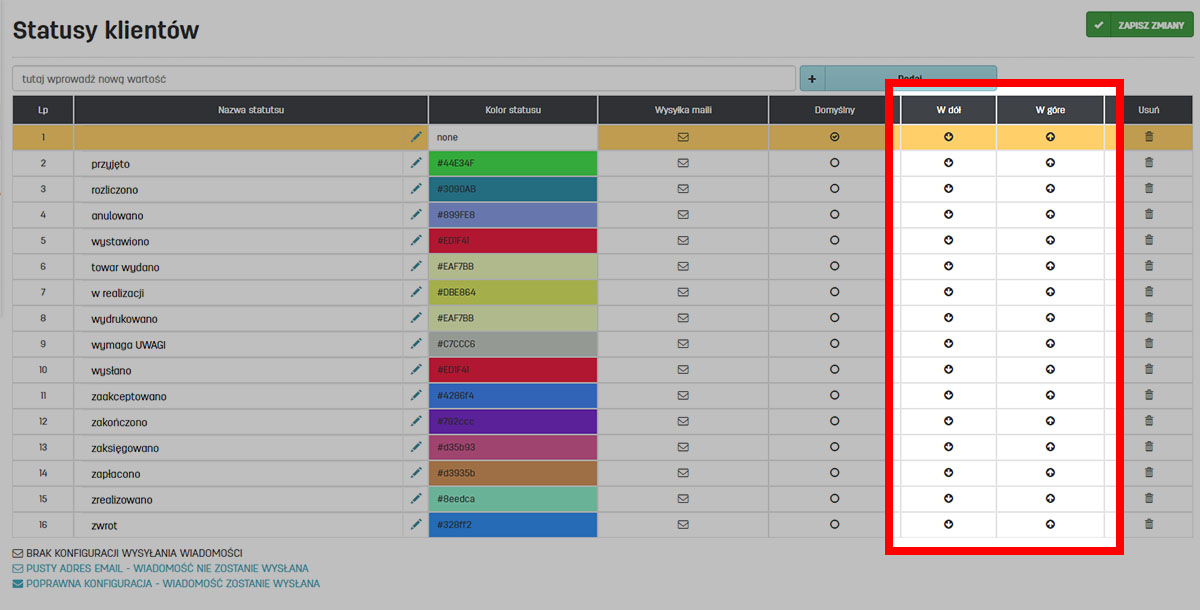Screen dimensions: 1200x610
Task: Click envelope icon in zakończono row
Action: click(x=683, y=421)
